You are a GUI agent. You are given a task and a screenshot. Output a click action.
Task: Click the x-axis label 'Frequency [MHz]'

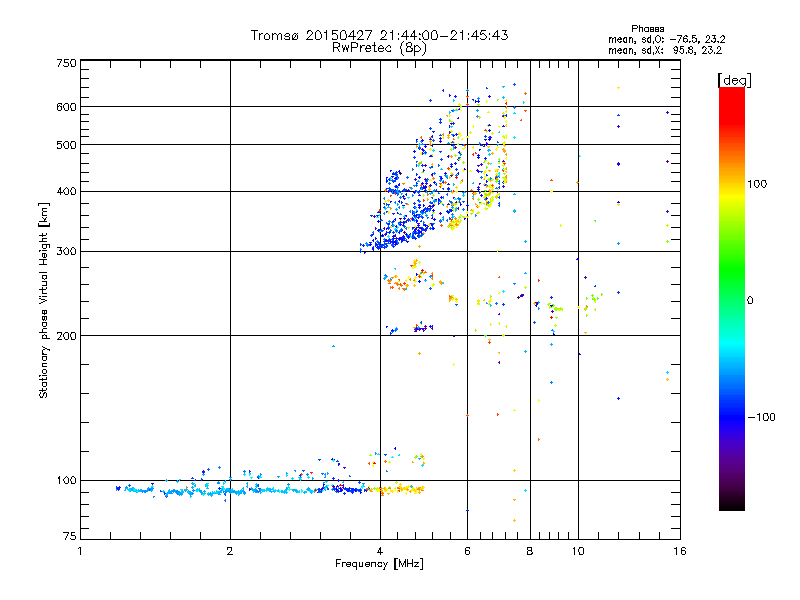pos(379,564)
